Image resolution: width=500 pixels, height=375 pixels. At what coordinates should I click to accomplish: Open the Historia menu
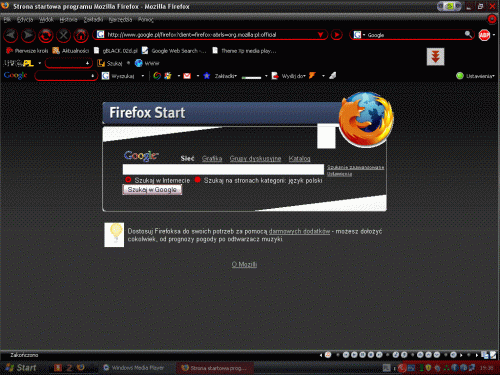68,20
